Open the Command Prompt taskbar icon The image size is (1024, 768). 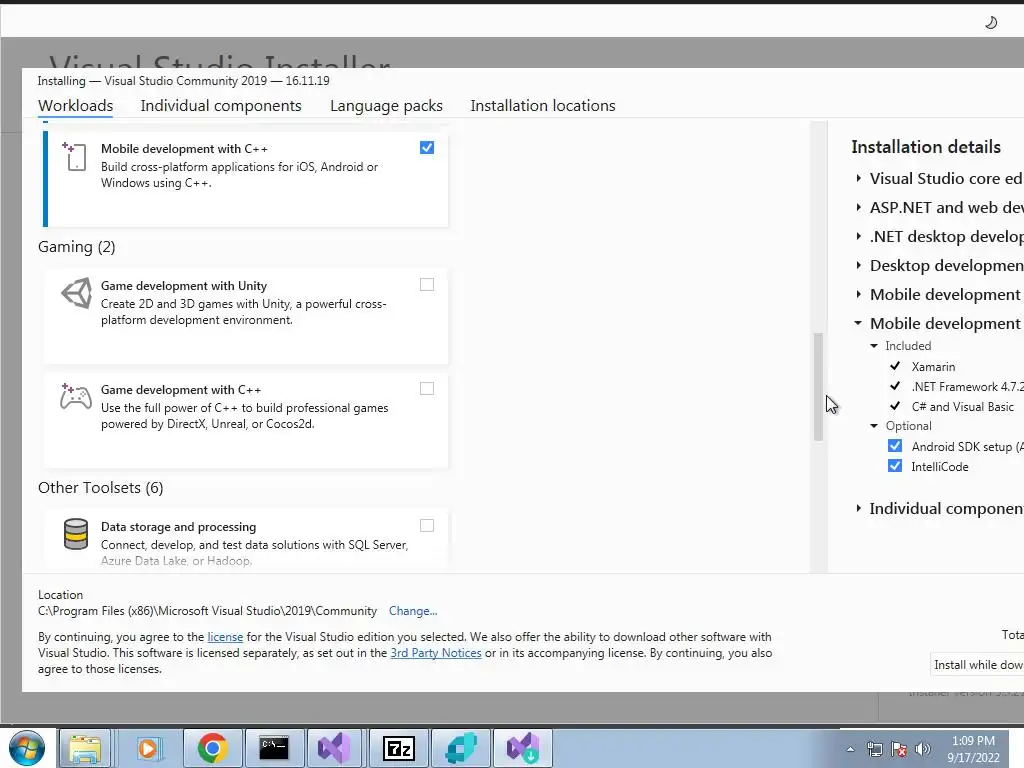(274, 748)
